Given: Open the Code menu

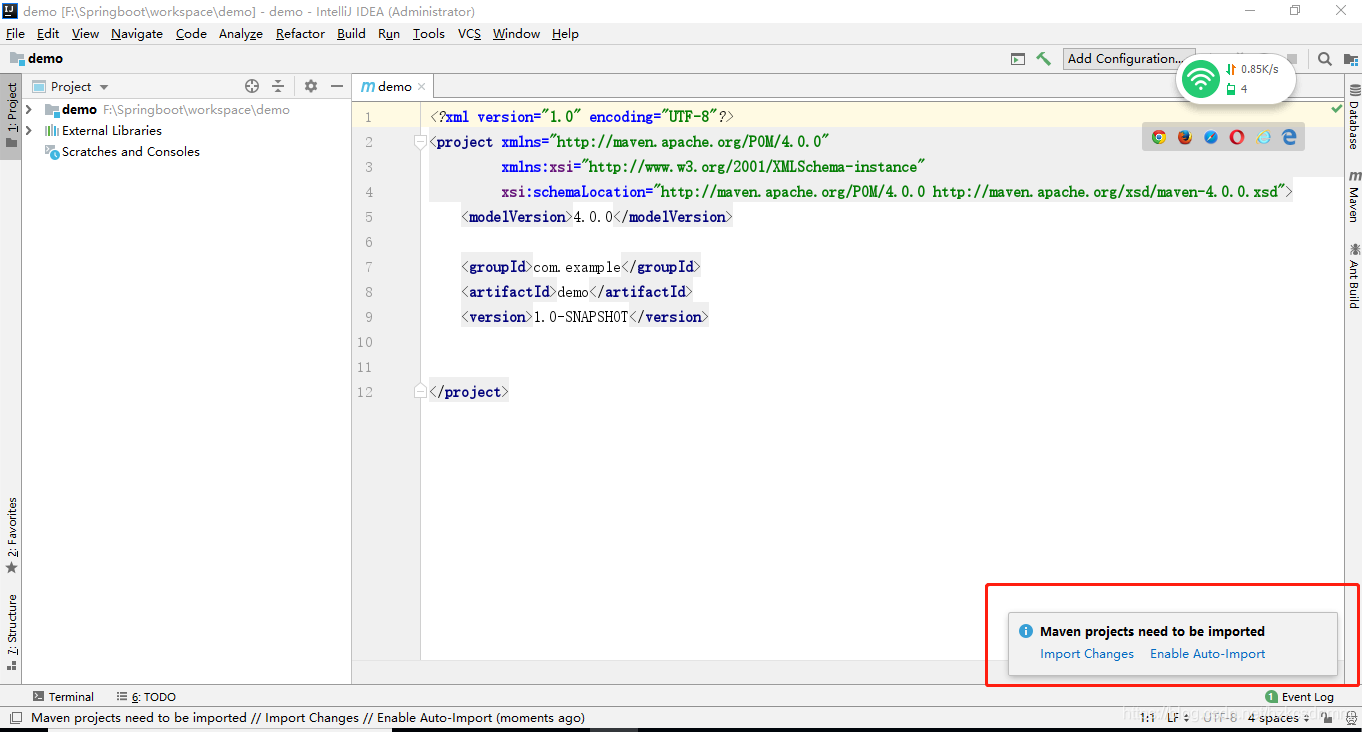Looking at the screenshot, I should click(x=191, y=34).
